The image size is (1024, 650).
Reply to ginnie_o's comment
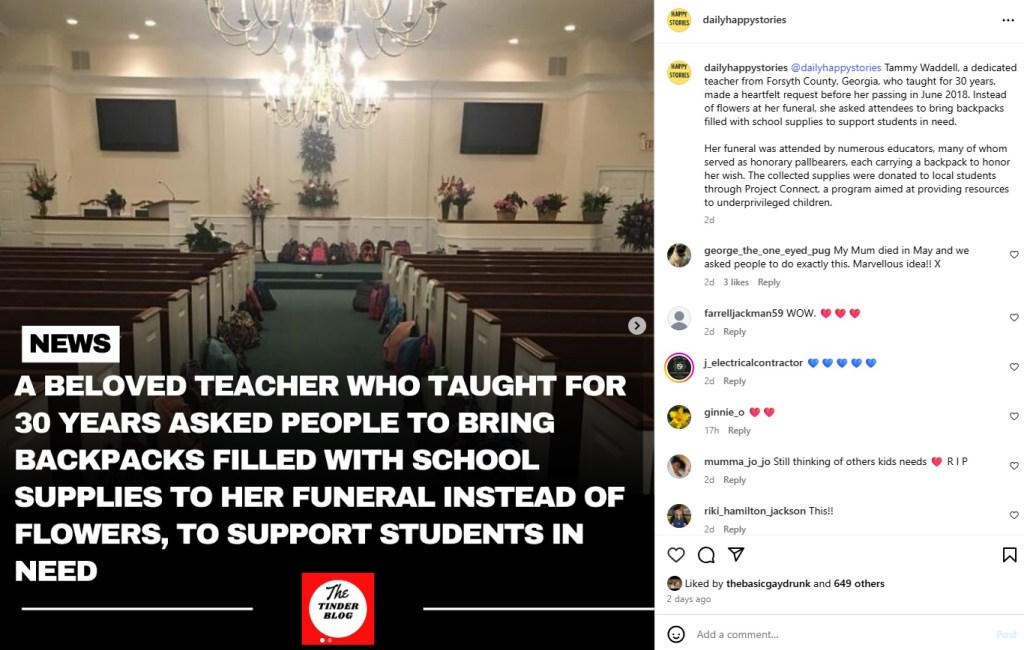(739, 431)
